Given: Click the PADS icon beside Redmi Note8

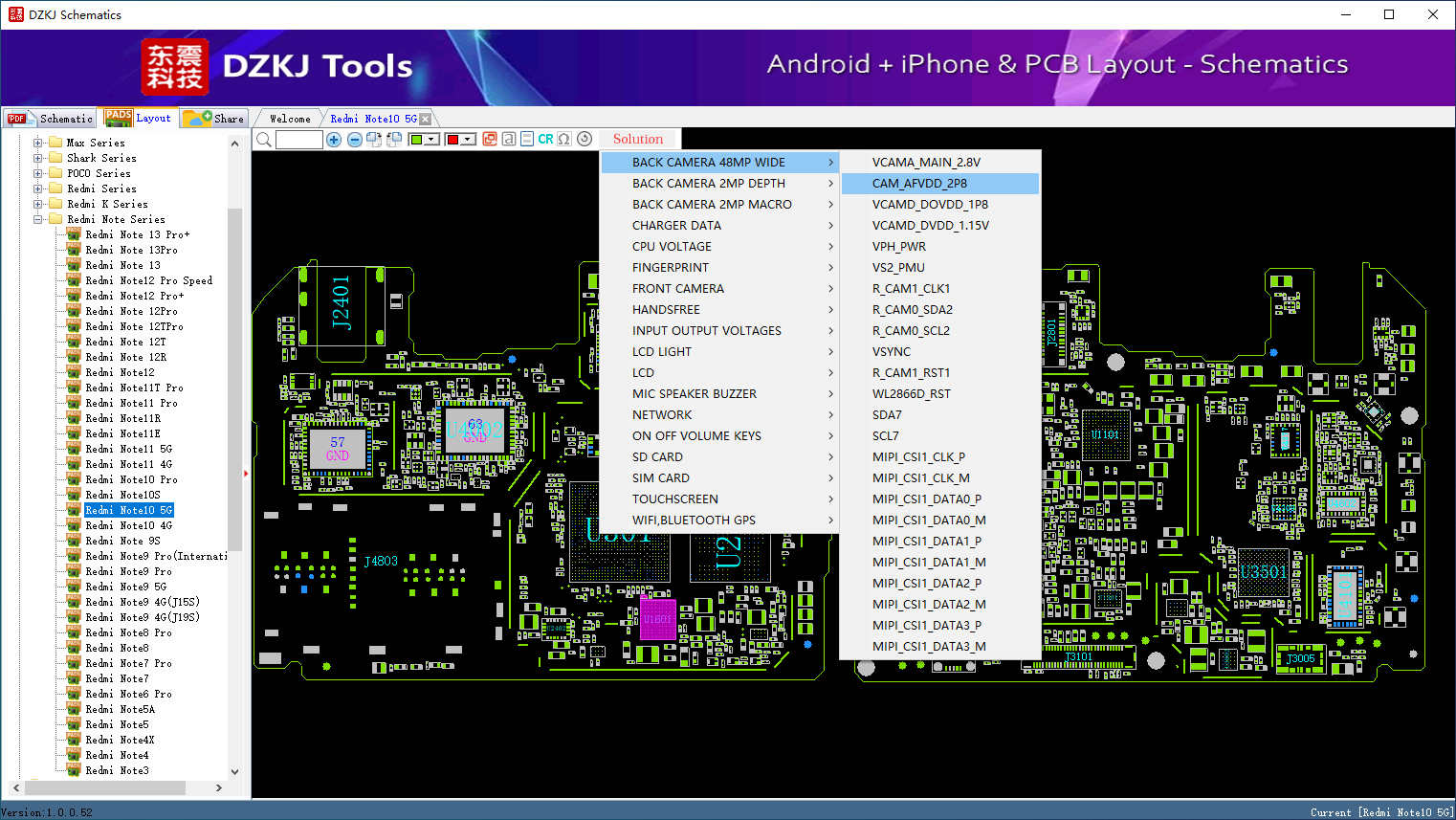Looking at the screenshot, I should pyautogui.click(x=74, y=648).
